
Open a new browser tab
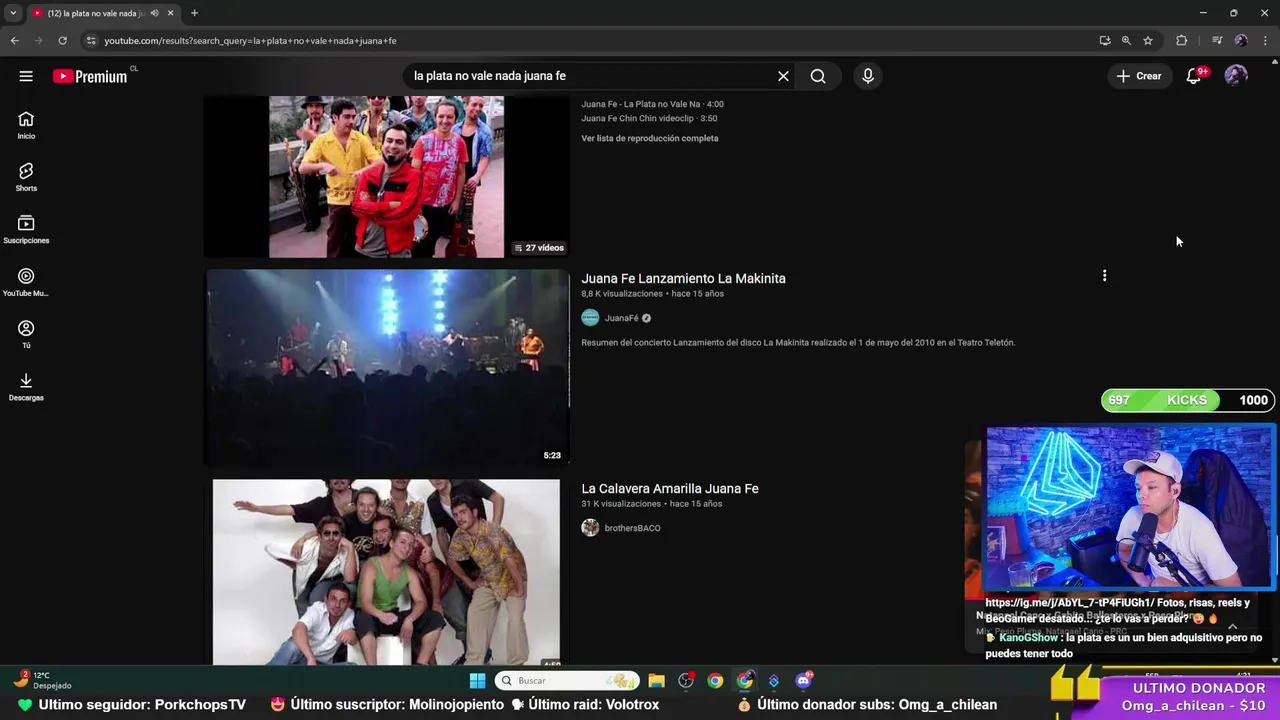pyautogui.click(x=194, y=13)
